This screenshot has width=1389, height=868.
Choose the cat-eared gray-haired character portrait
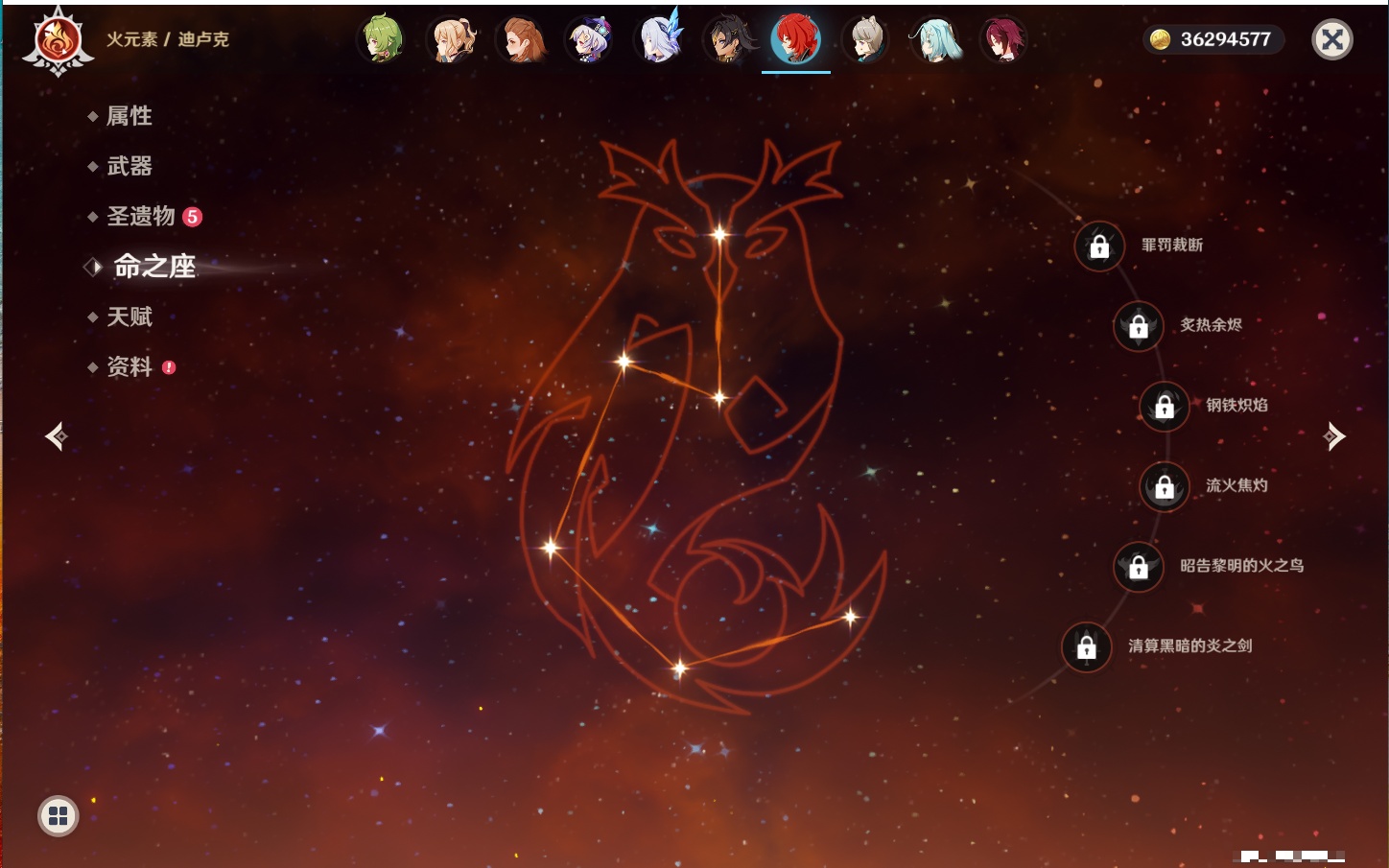[x=866, y=40]
